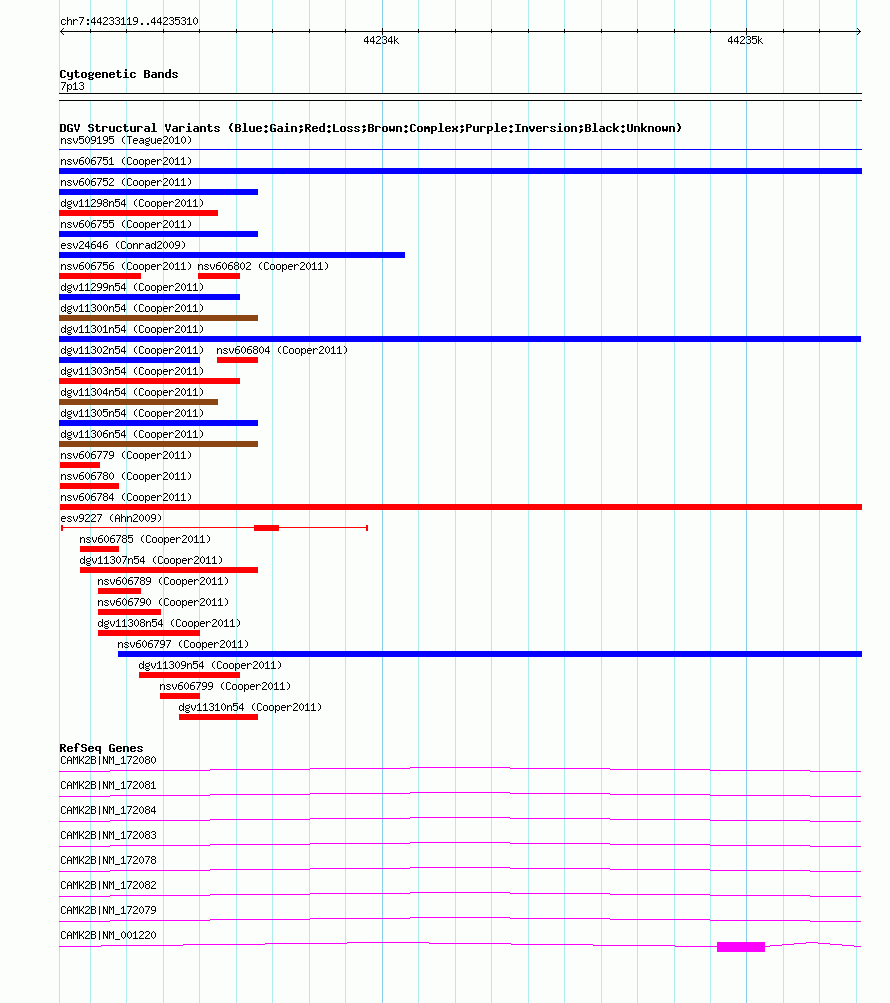Viewport: 890px width, 1003px height.
Task: Click the brown bar under dgv11304n54
Action: [138, 402]
